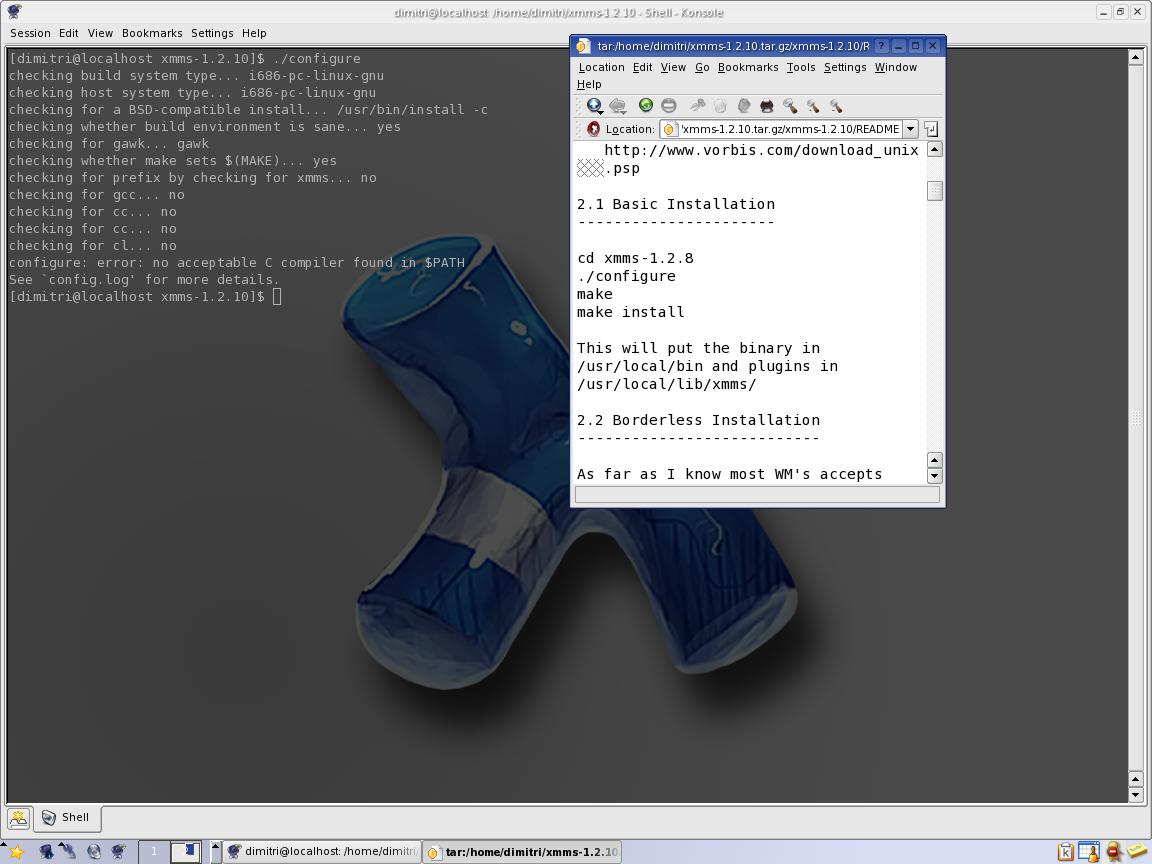Open the Go menu in Konqueror

(702, 67)
